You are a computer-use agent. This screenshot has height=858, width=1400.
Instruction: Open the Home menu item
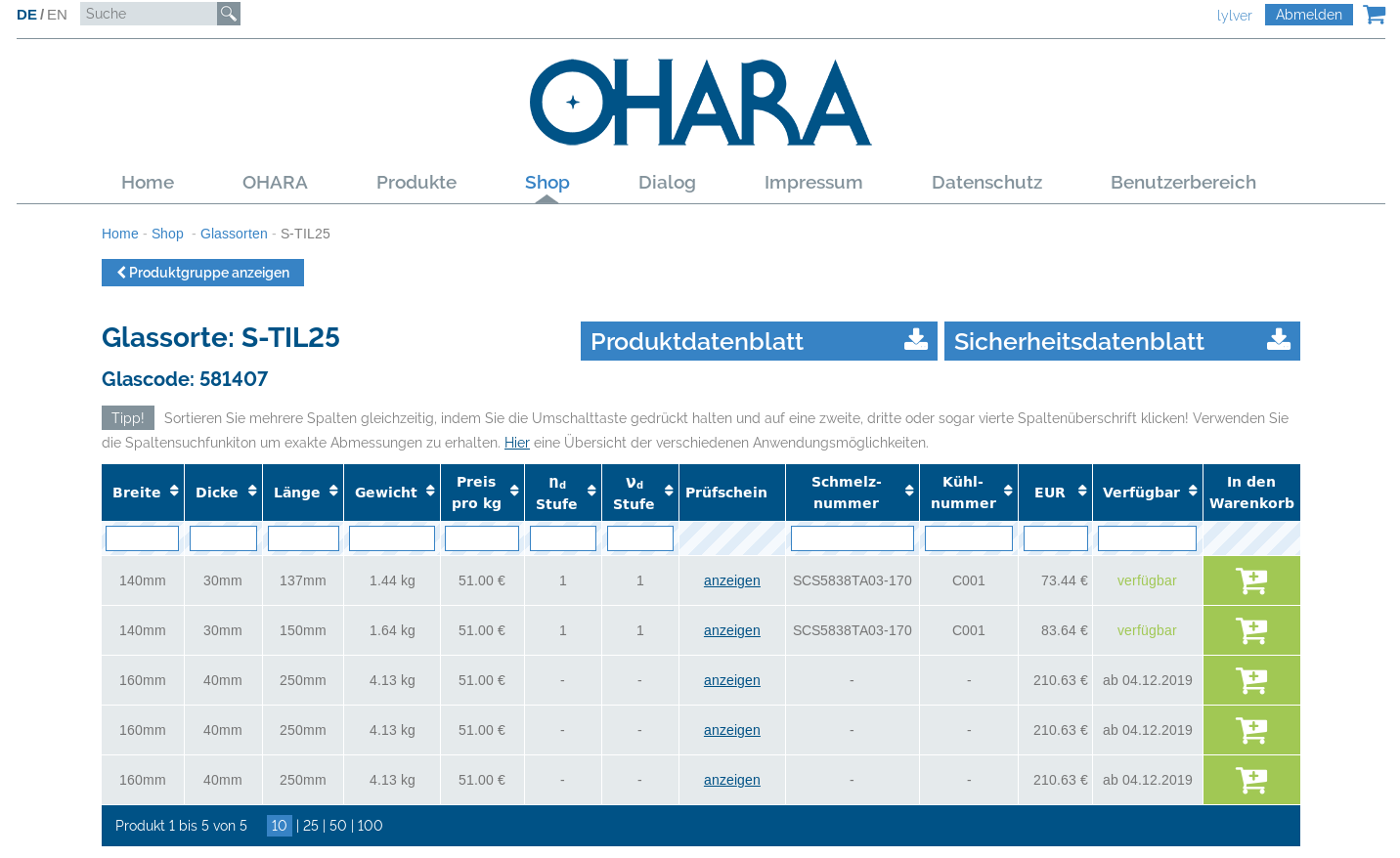[148, 183]
